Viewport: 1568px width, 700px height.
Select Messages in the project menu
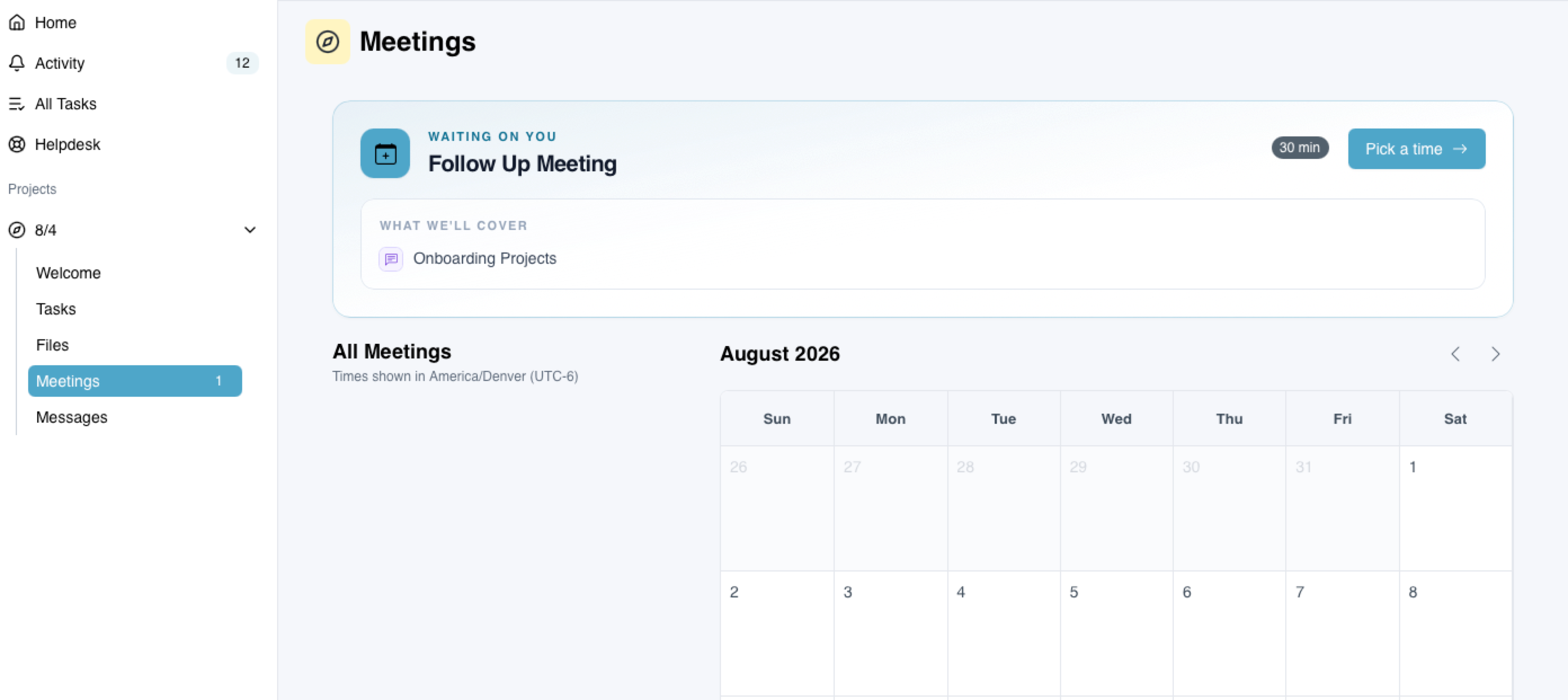71,417
